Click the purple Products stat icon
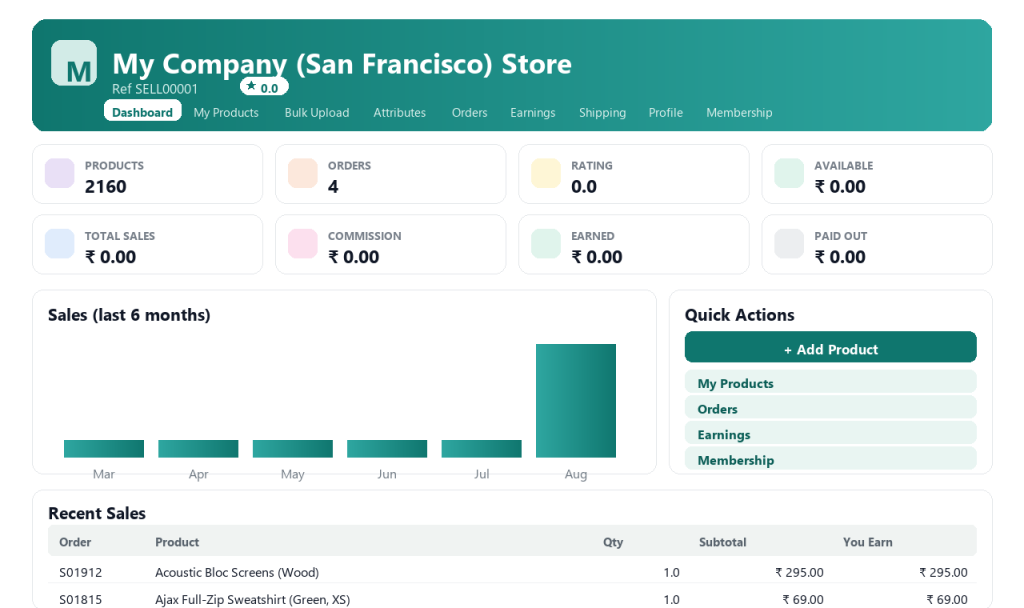Viewport: 1024px width, 608px height. [x=59, y=173]
